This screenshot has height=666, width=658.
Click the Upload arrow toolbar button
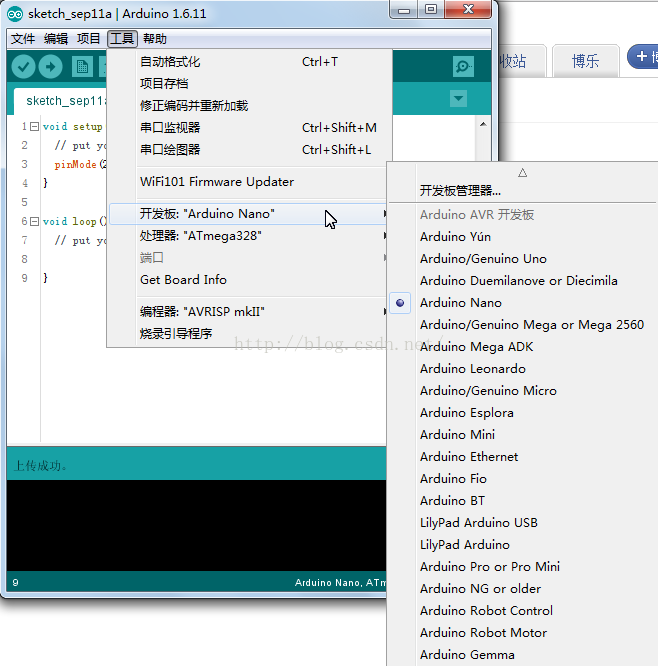click(x=51, y=67)
